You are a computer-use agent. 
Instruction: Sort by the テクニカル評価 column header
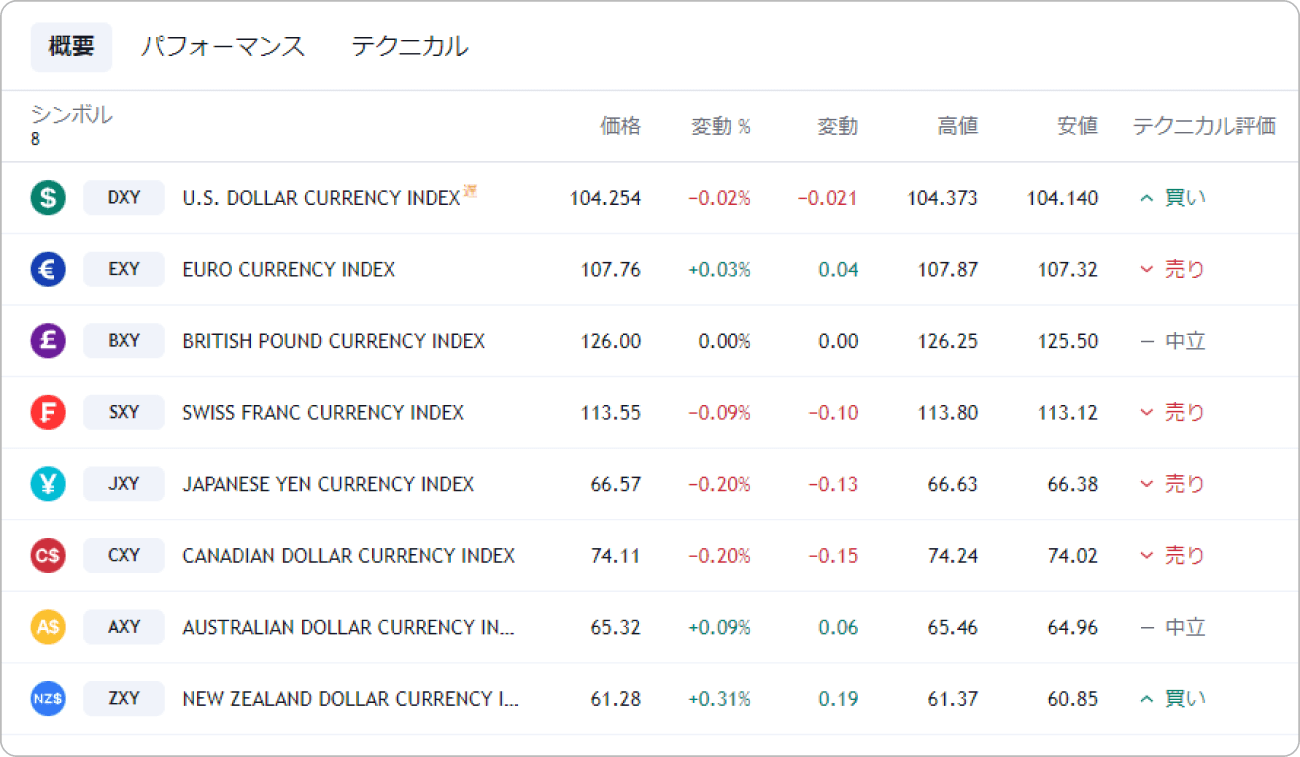(x=1204, y=126)
